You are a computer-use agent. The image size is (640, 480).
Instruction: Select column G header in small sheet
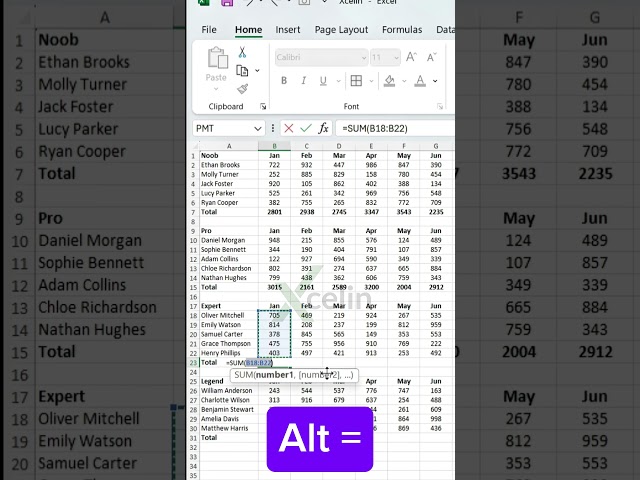tap(436, 146)
